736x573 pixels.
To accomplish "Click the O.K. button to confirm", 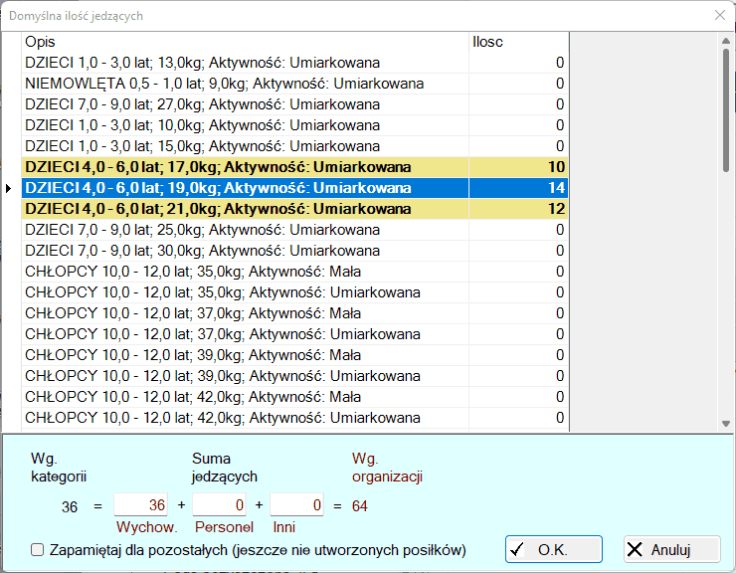I will [x=553, y=550].
